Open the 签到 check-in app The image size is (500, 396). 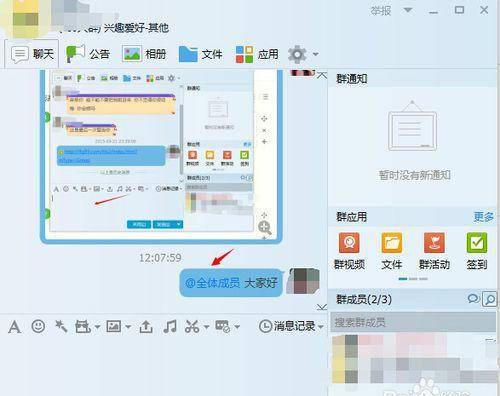pyautogui.click(x=477, y=251)
